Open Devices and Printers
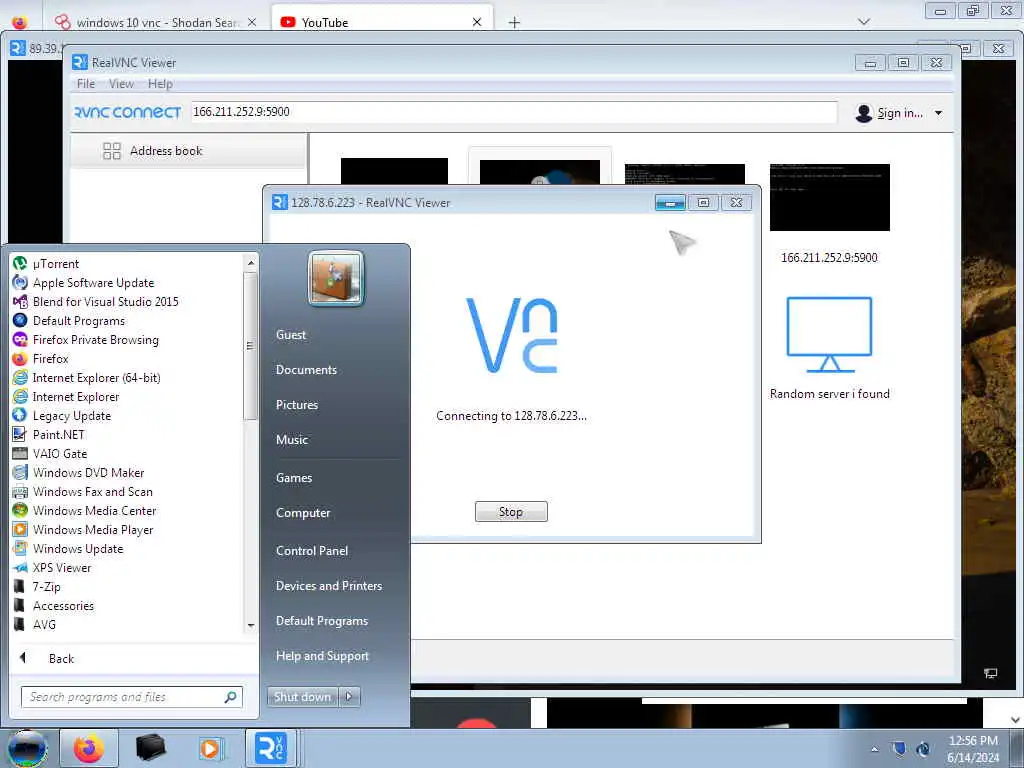Viewport: 1024px width, 768px height. pyautogui.click(x=328, y=586)
